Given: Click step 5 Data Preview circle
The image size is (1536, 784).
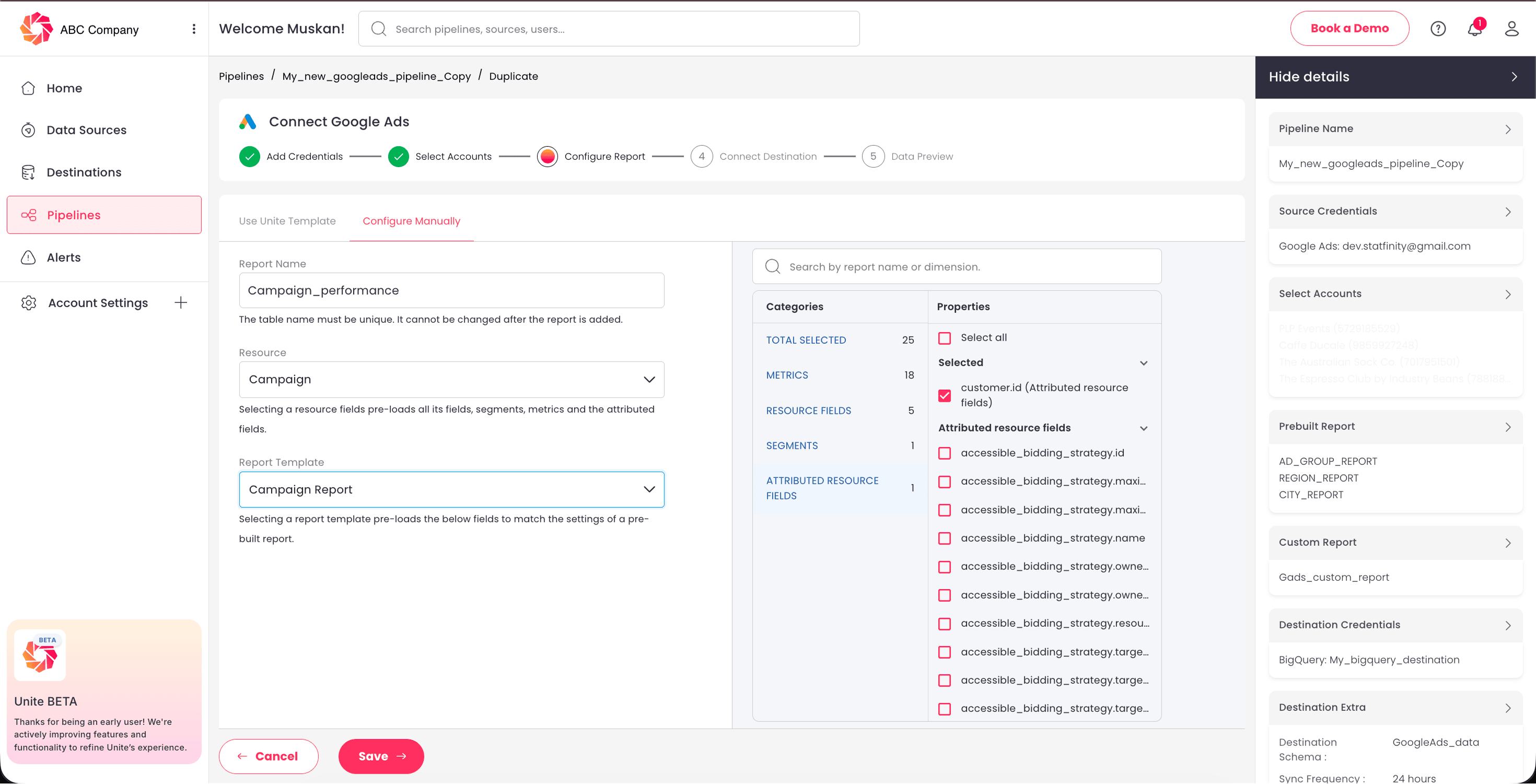Looking at the screenshot, I should [873, 157].
